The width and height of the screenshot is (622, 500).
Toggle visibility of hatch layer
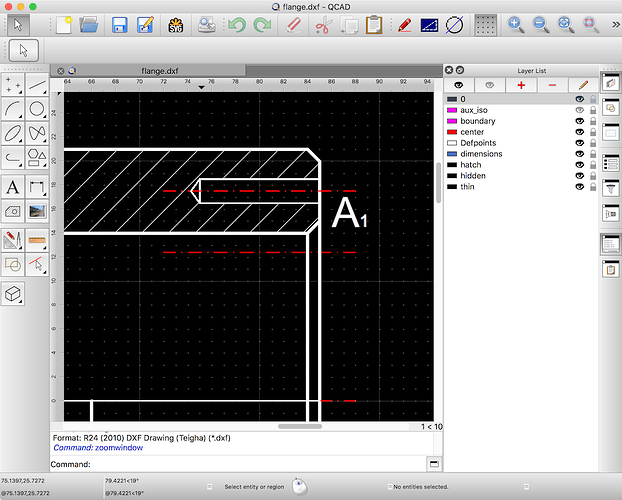(x=580, y=165)
